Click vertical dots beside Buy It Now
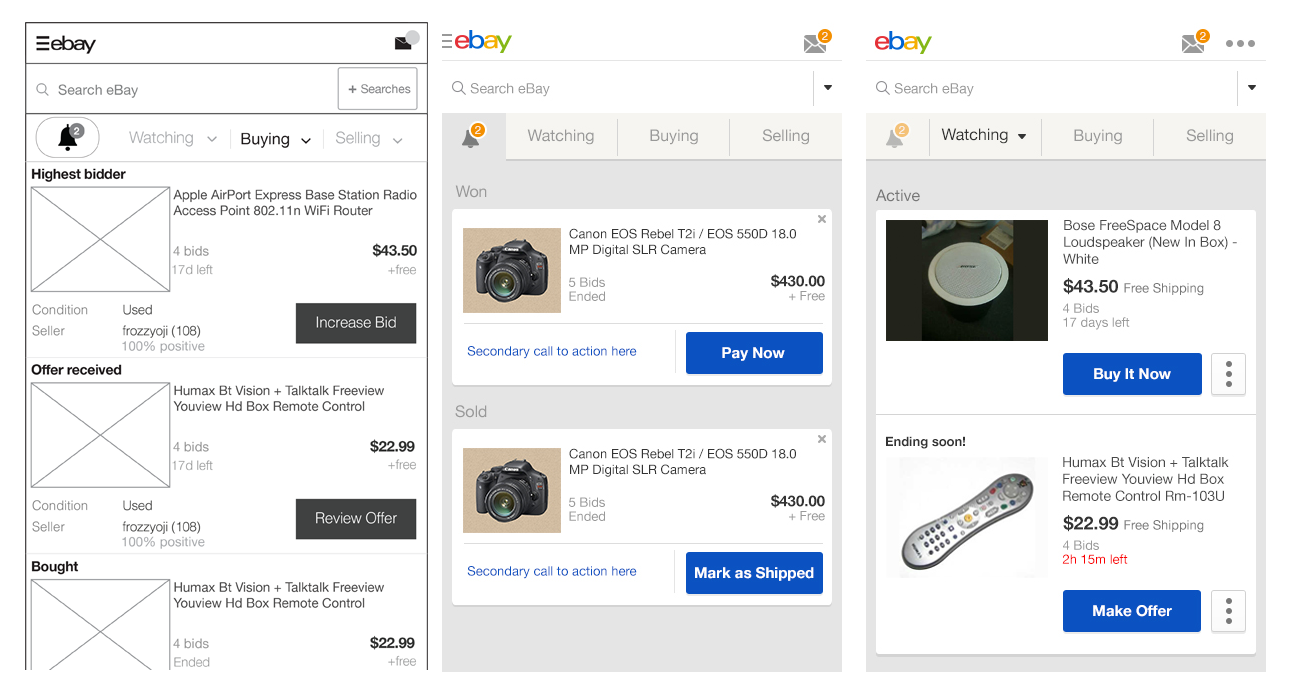This screenshot has height=696, width=1292. click(x=1228, y=374)
